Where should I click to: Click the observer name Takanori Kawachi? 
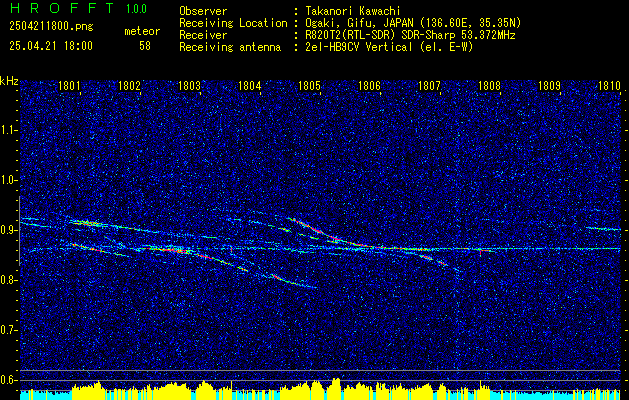353,11
